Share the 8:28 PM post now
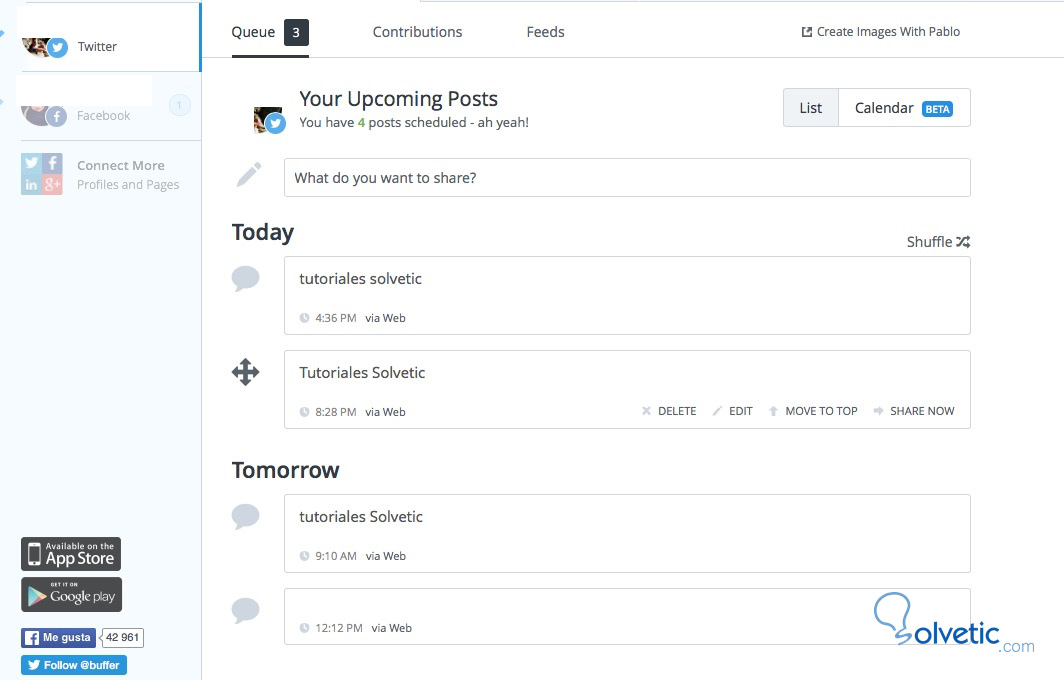The image size is (1064, 680). (914, 411)
